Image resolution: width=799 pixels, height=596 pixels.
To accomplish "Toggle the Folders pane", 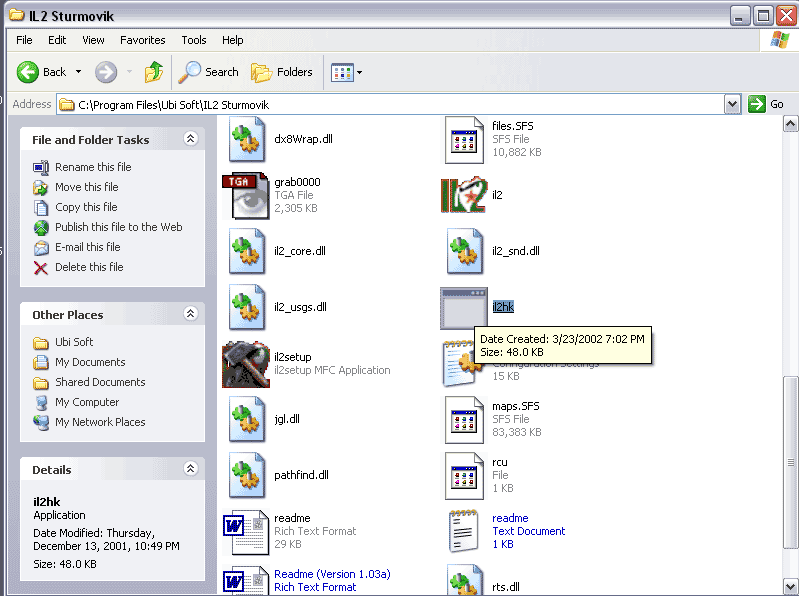I will click(x=282, y=72).
